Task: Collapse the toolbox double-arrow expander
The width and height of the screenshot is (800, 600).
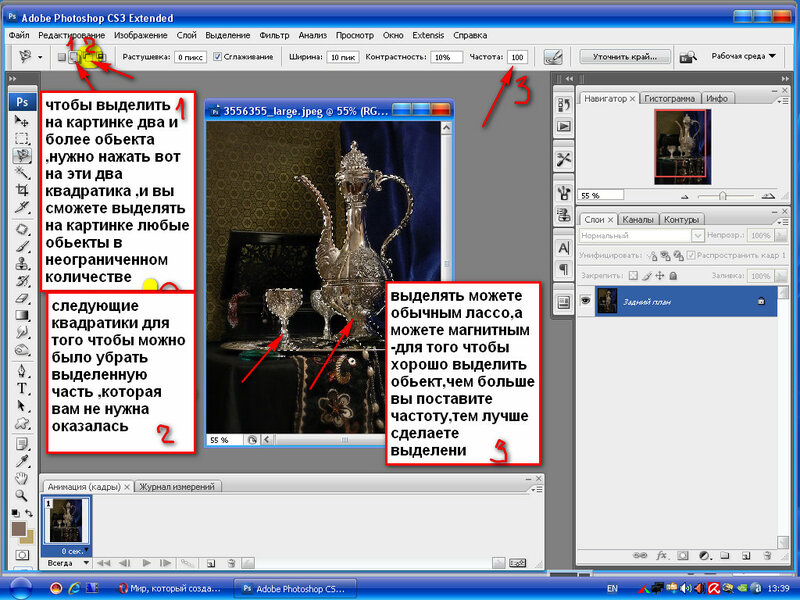Action: 12,79
